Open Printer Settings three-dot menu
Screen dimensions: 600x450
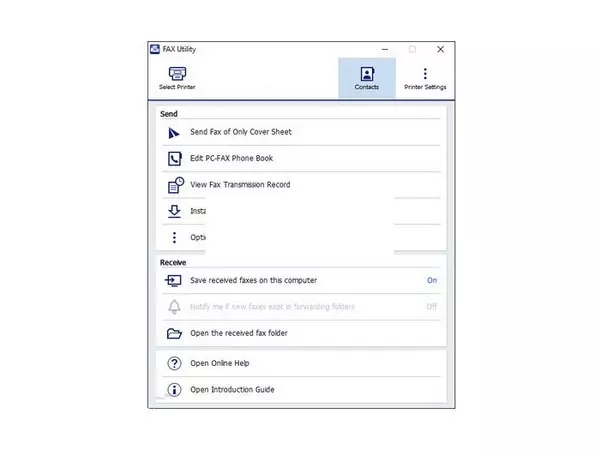[x=425, y=74]
